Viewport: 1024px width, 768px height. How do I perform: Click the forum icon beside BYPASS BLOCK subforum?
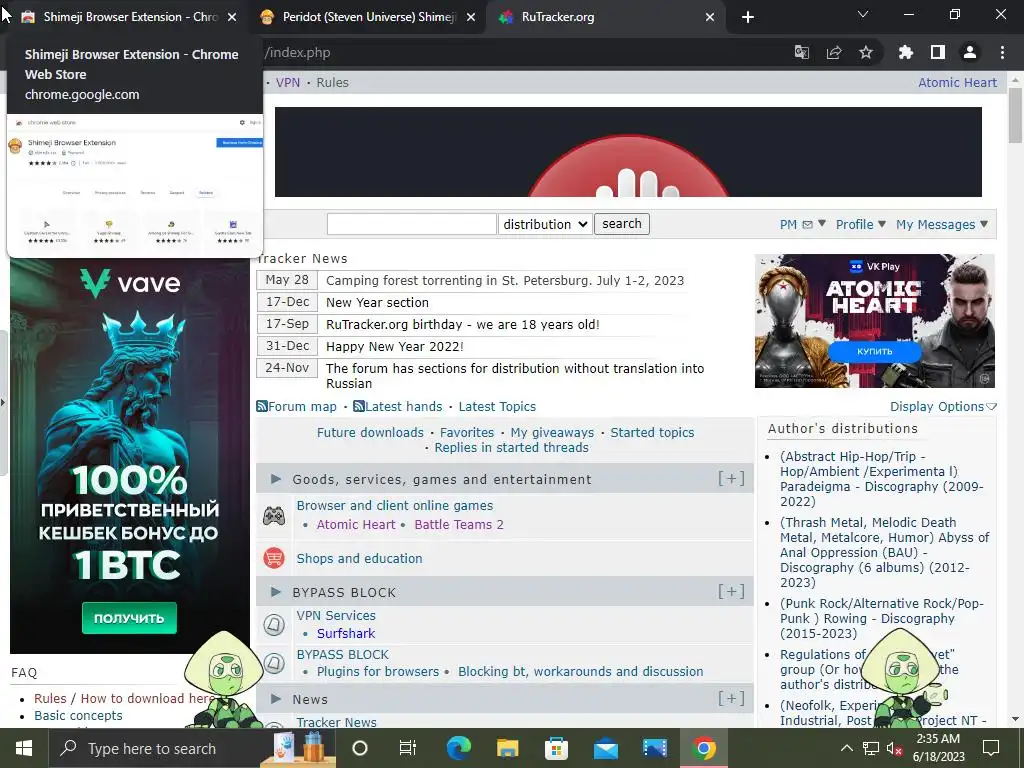[x=274, y=664]
